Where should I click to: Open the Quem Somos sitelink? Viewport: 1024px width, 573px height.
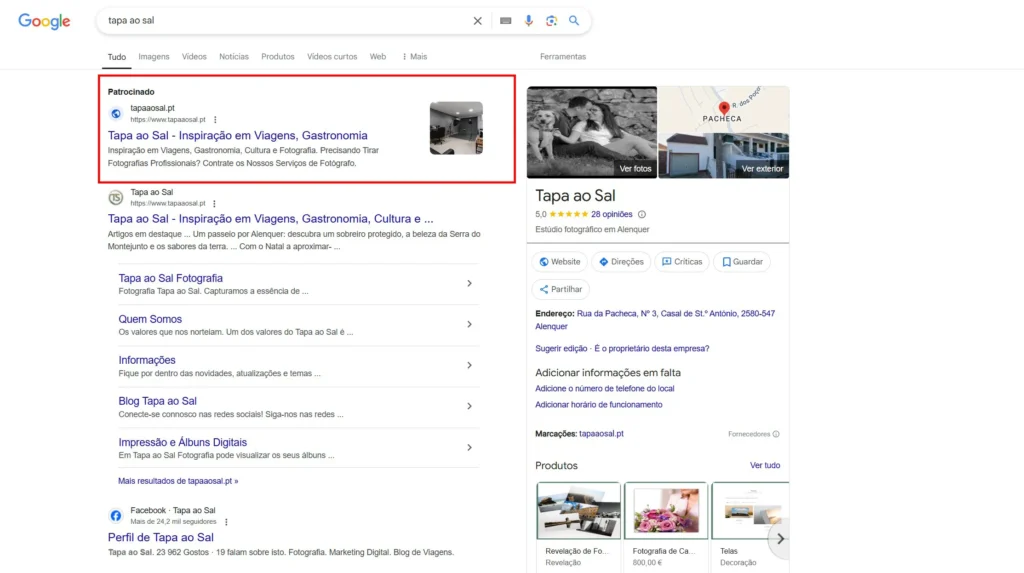[150, 319]
